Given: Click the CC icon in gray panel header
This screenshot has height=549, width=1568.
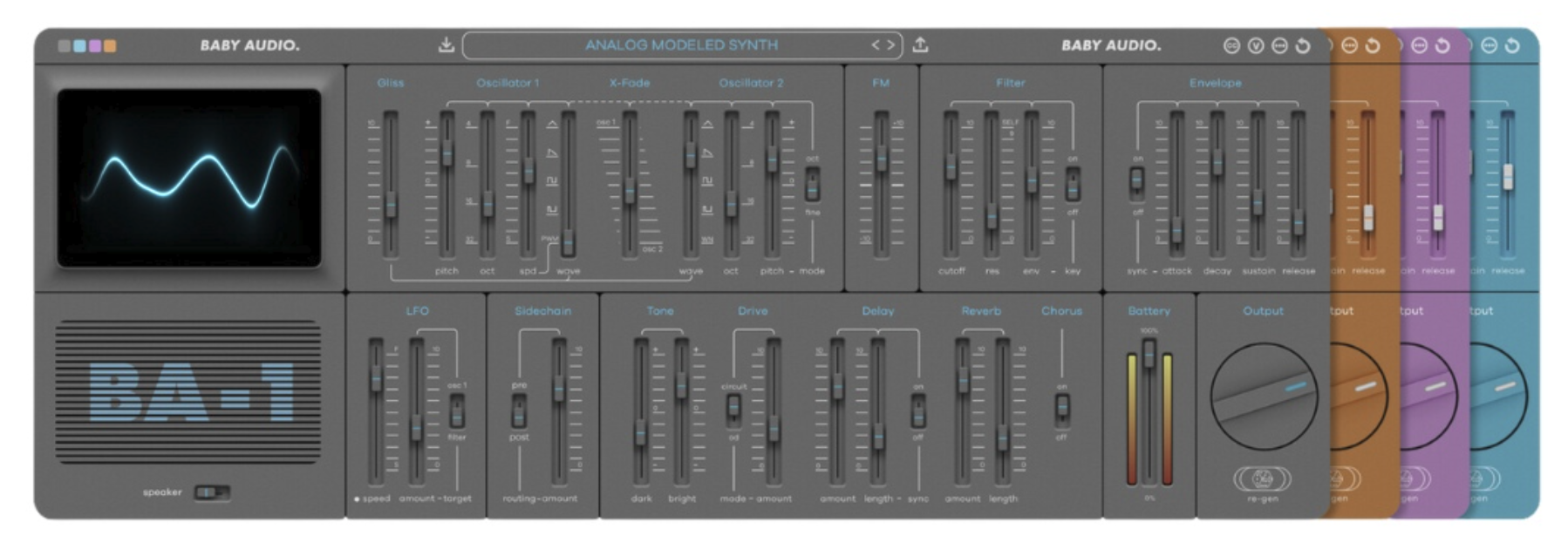Looking at the screenshot, I should point(1231,45).
